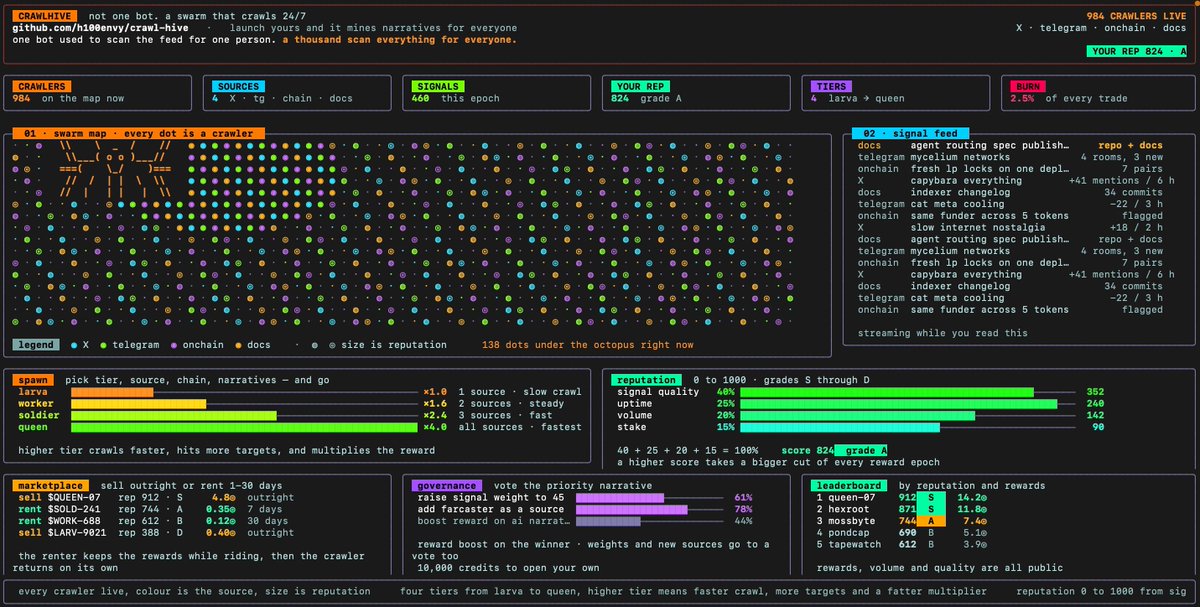Image resolution: width=1200 pixels, height=607 pixels.
Task: Click the ASCII octopus on the swarm map
Action: pos(116,169)
